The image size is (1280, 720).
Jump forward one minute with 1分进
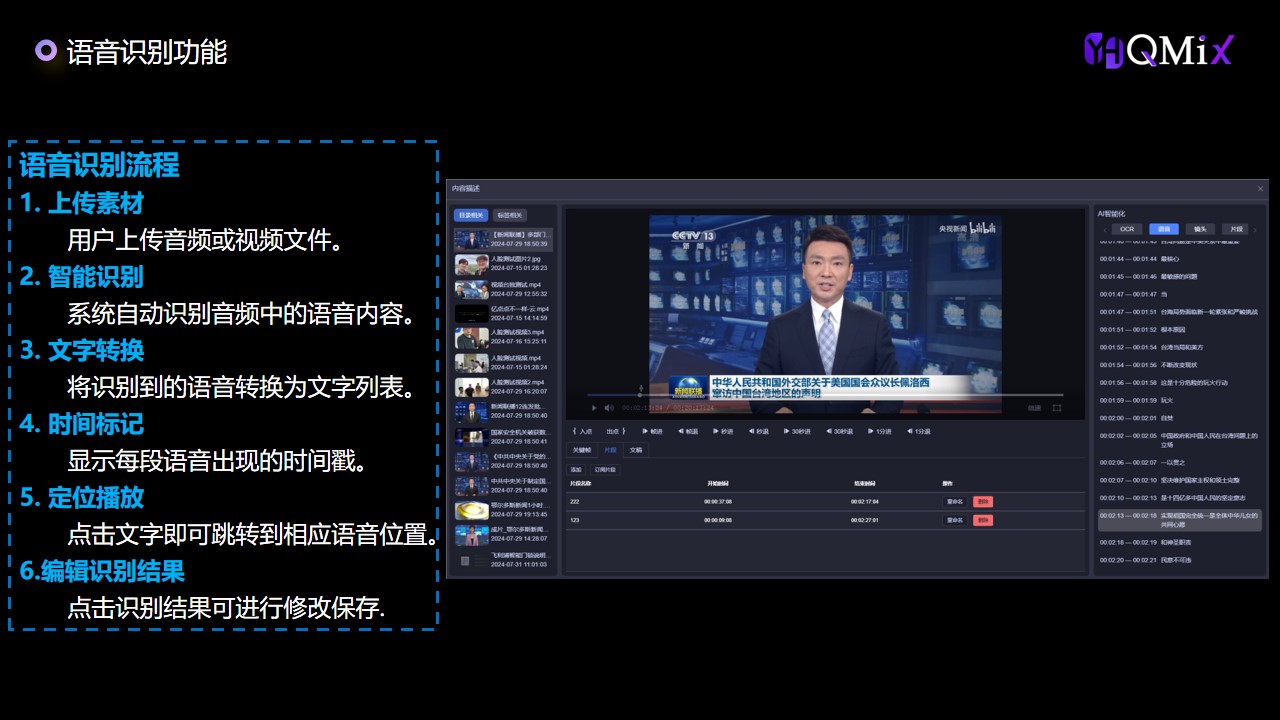click(880, 431)
